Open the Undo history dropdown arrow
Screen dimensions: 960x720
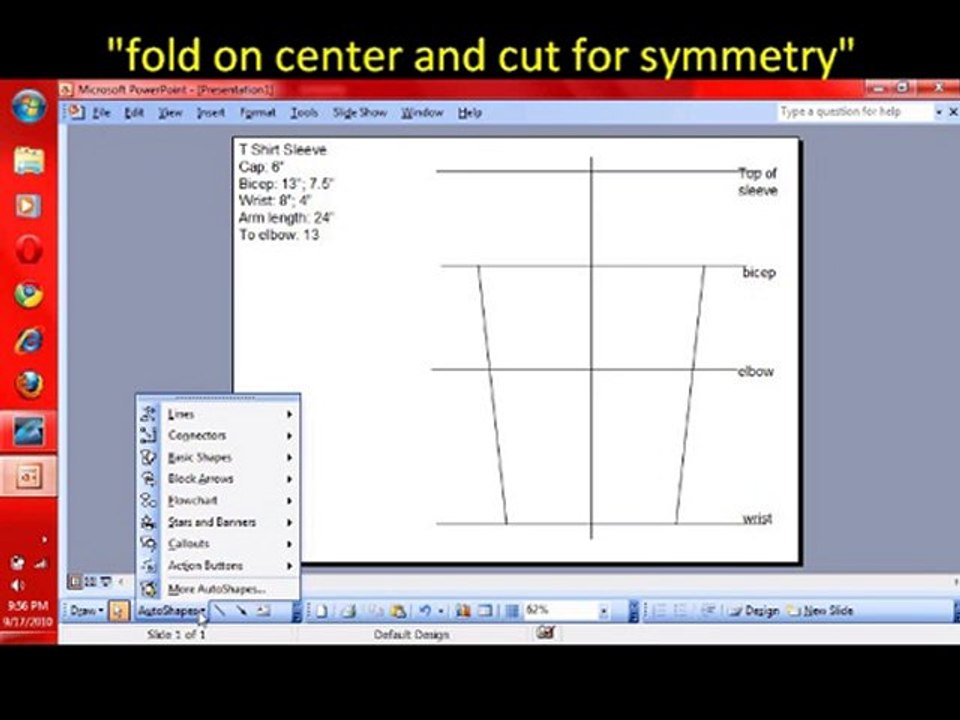coord(440,610)
